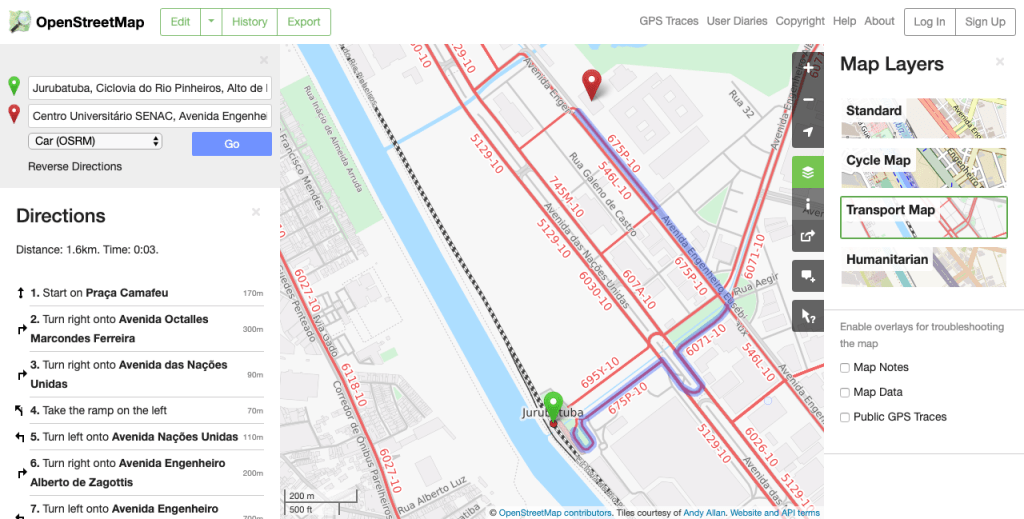The height and width of the screenshot is (519, 1024).
Task: Open the History tab
Action: tap(249, 22)
